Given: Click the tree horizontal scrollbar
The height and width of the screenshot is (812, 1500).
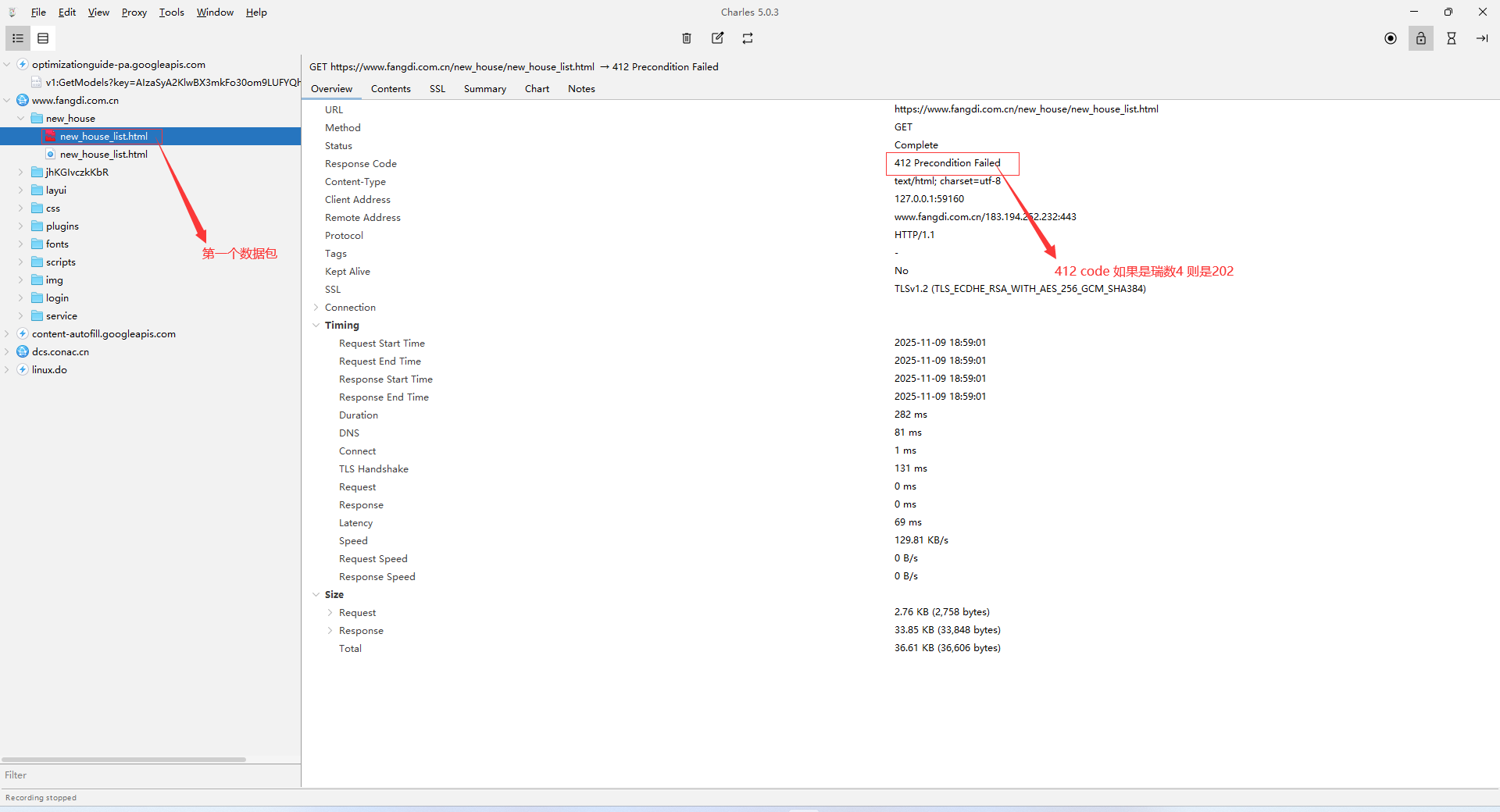Looking at the screenshot, I should tap(123, 760).
